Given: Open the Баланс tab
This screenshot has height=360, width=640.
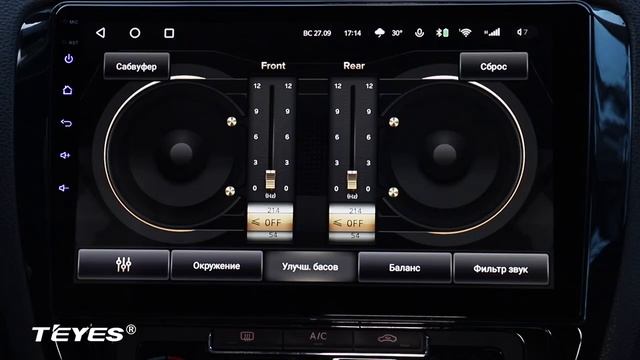Looking at the screenshot, I should click(x=404, y=268).
